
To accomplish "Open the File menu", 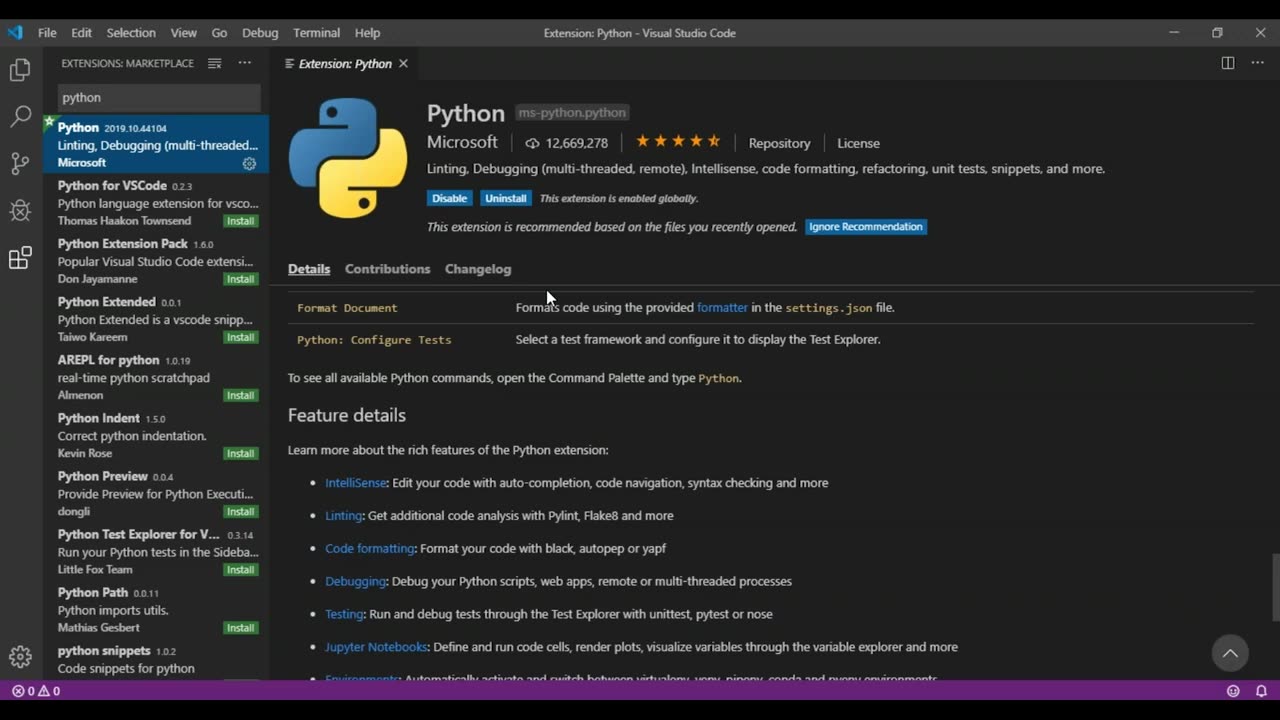I will click(47, 33).
